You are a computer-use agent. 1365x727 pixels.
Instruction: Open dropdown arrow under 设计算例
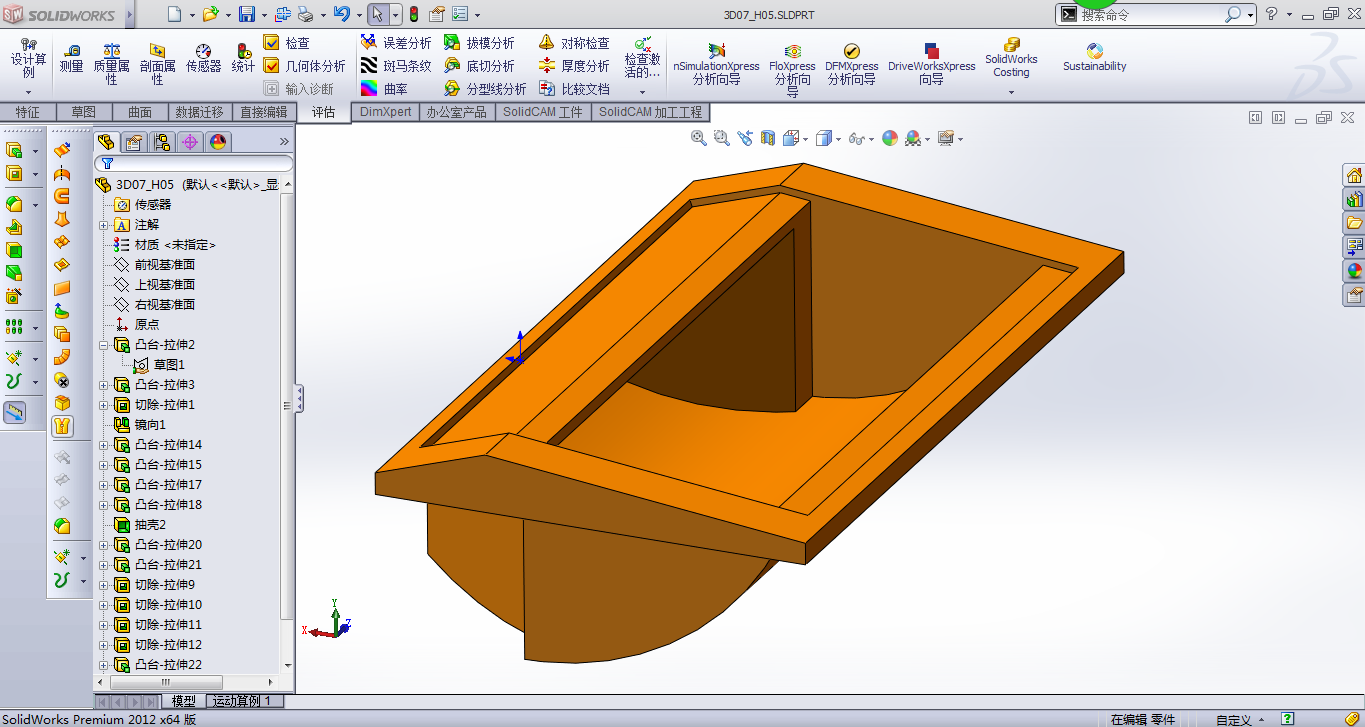coord(28,91)
